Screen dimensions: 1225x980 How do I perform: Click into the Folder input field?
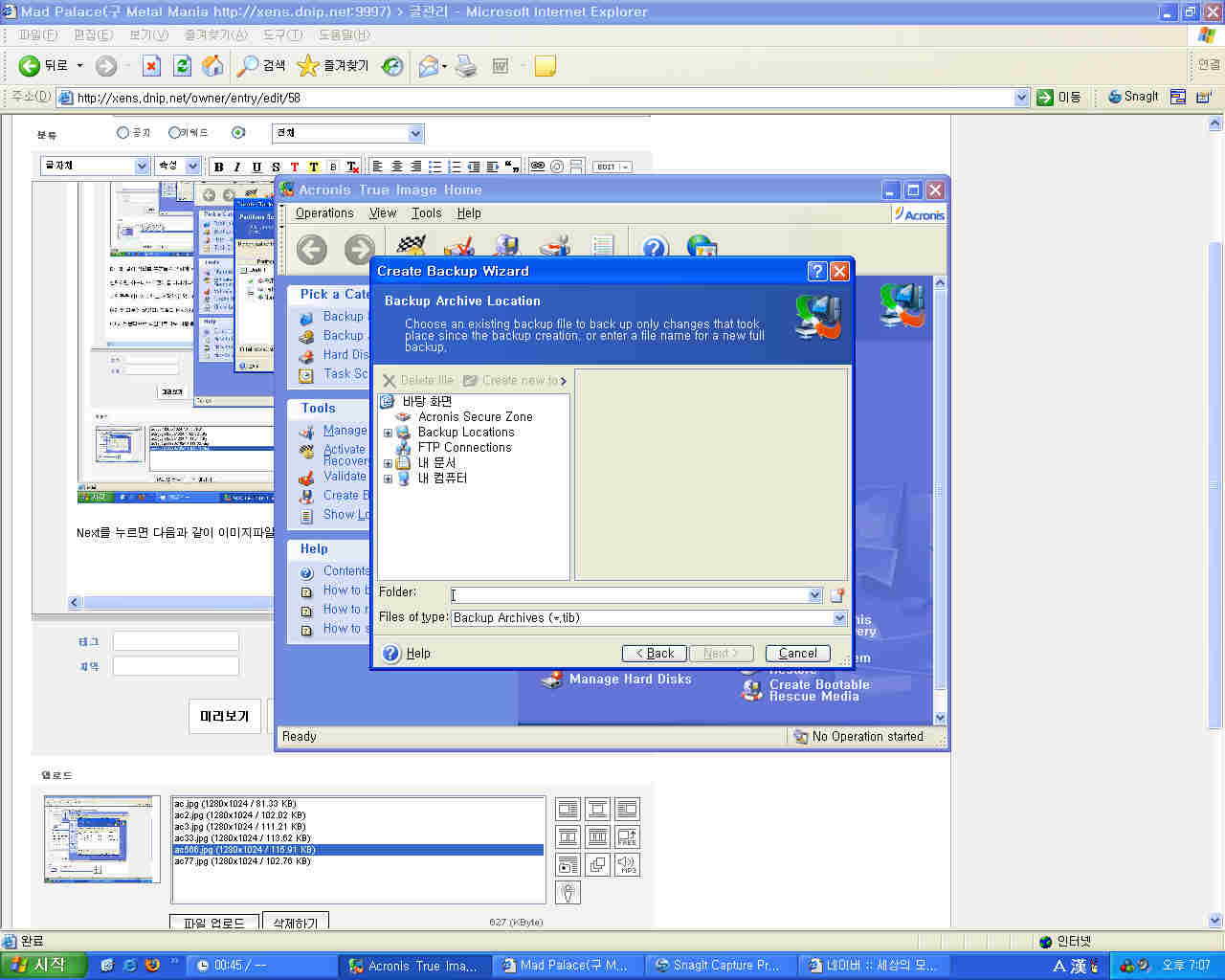click(x=630, y=595)
